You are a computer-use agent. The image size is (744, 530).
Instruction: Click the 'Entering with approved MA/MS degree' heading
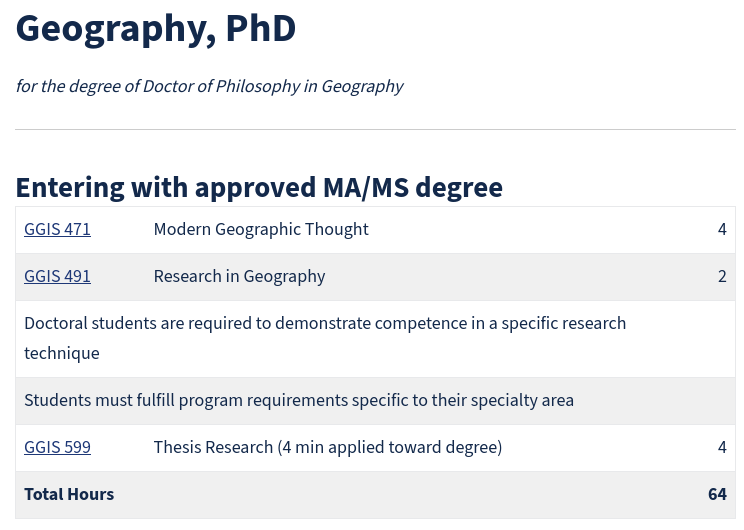tap(259, 187)
